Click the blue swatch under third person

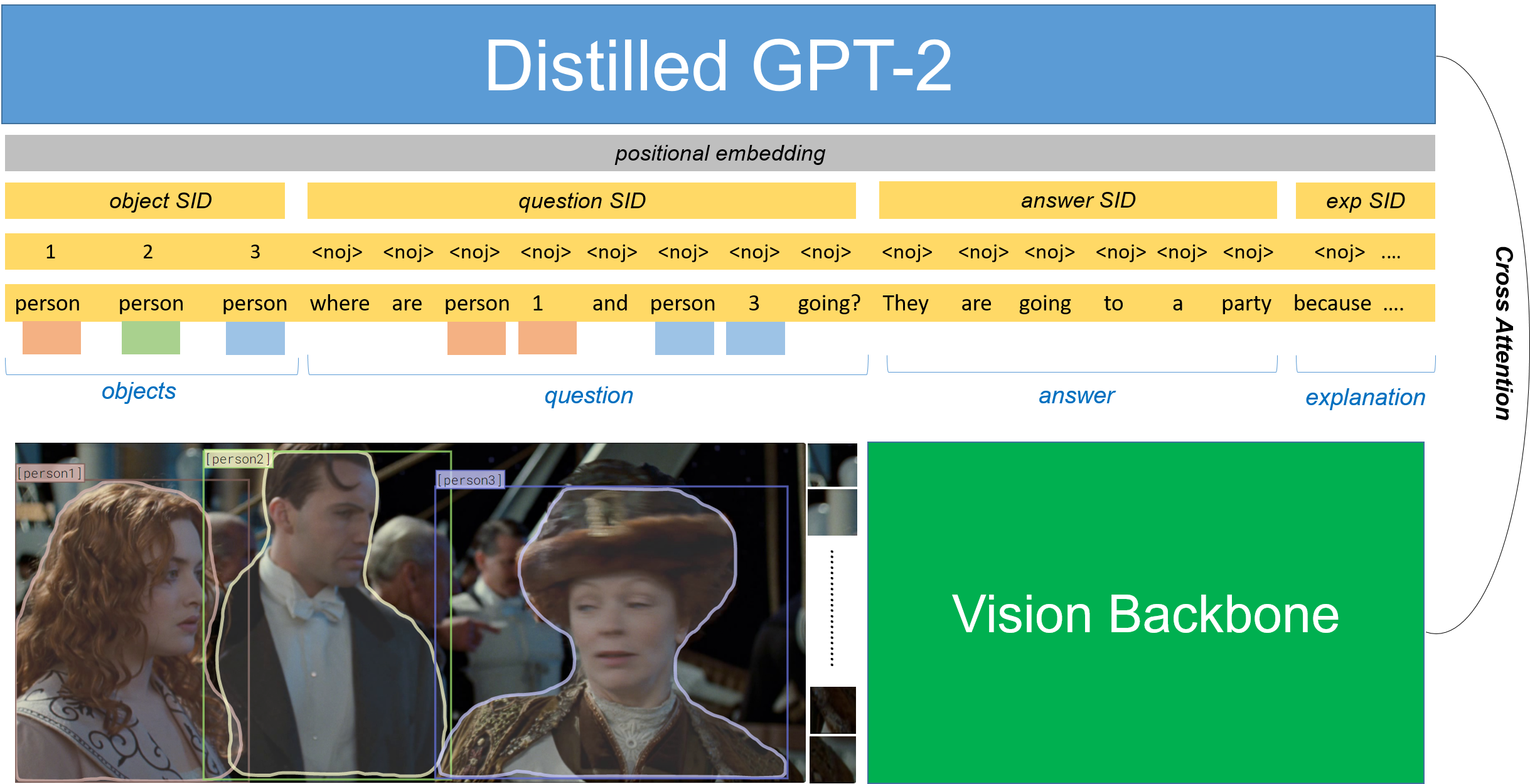[x=255, y=338]
